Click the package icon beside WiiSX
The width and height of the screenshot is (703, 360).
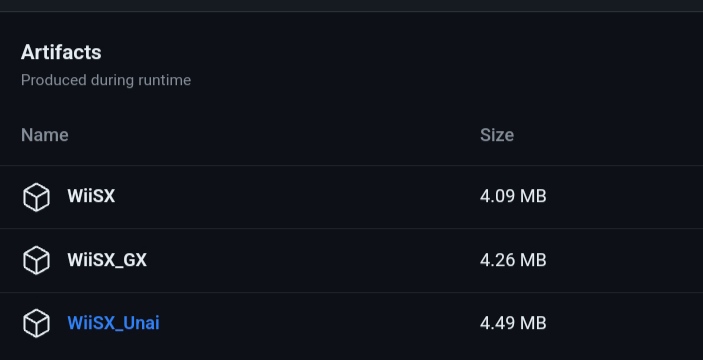point(36,197)
